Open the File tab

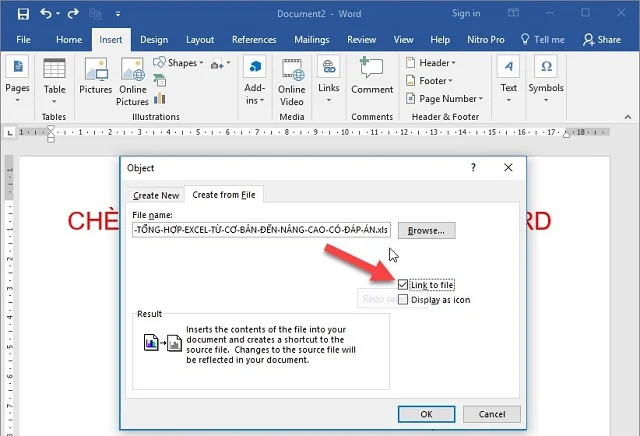pyautogui.click(x=23, y=40)
